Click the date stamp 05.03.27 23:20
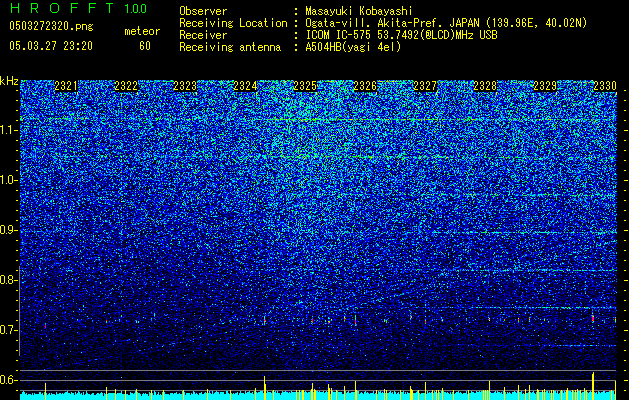Image resolution: width=629 pixels, height=400 pixels. pos(51,46)
